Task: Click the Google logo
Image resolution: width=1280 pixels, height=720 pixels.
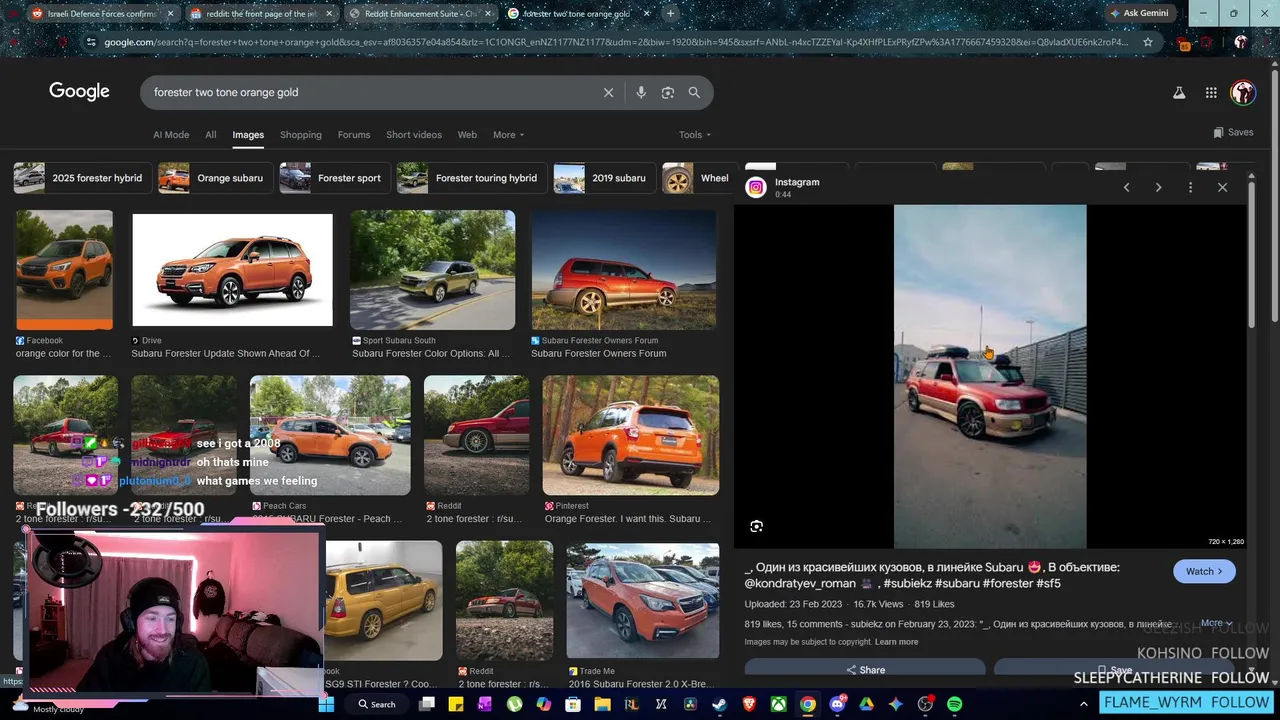Action: click(x=79, y=92)
